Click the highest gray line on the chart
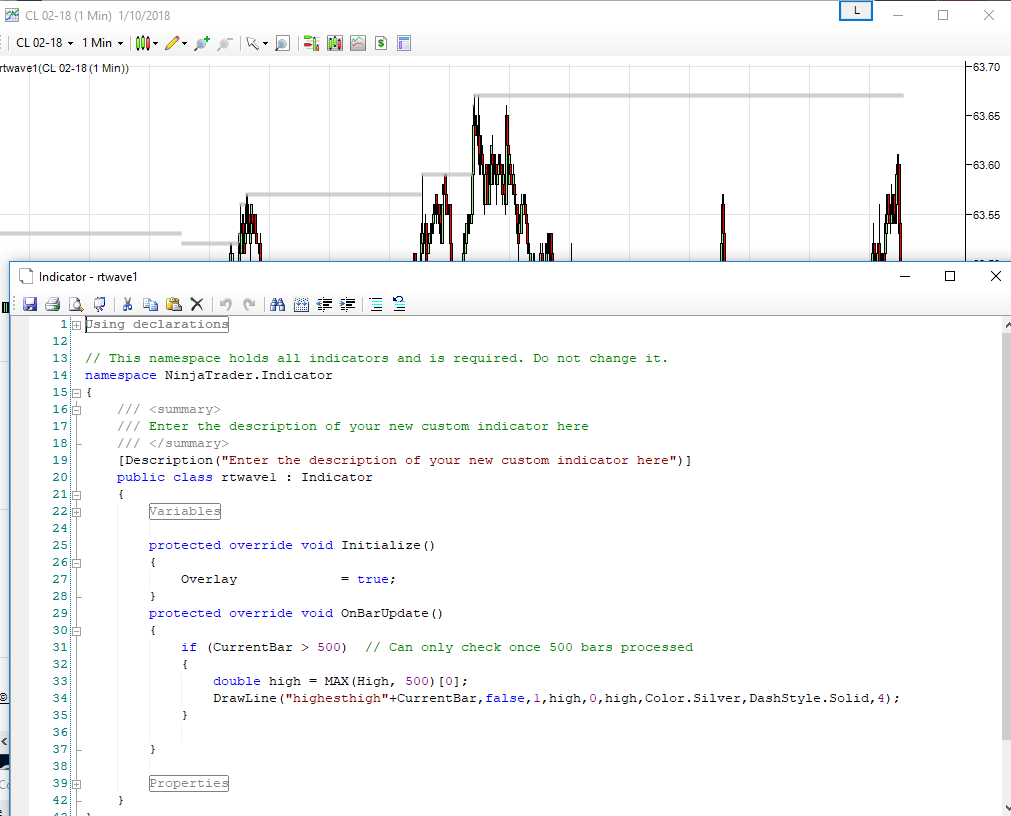This screenshot has width=1011, height=816. [689, 95]
